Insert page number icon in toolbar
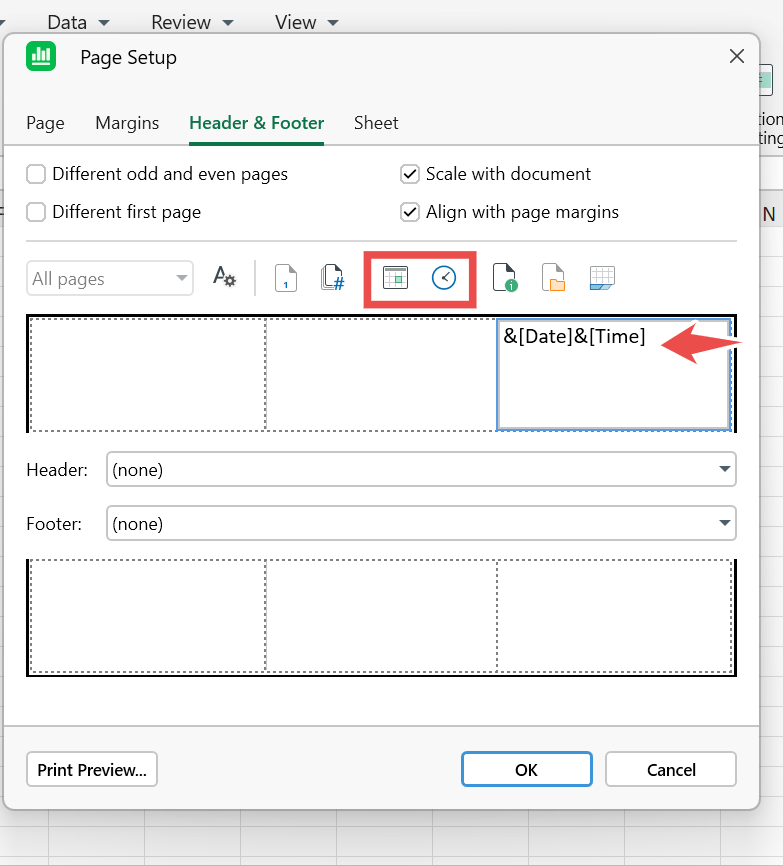783x866 pixels. (x=285, y=277)
